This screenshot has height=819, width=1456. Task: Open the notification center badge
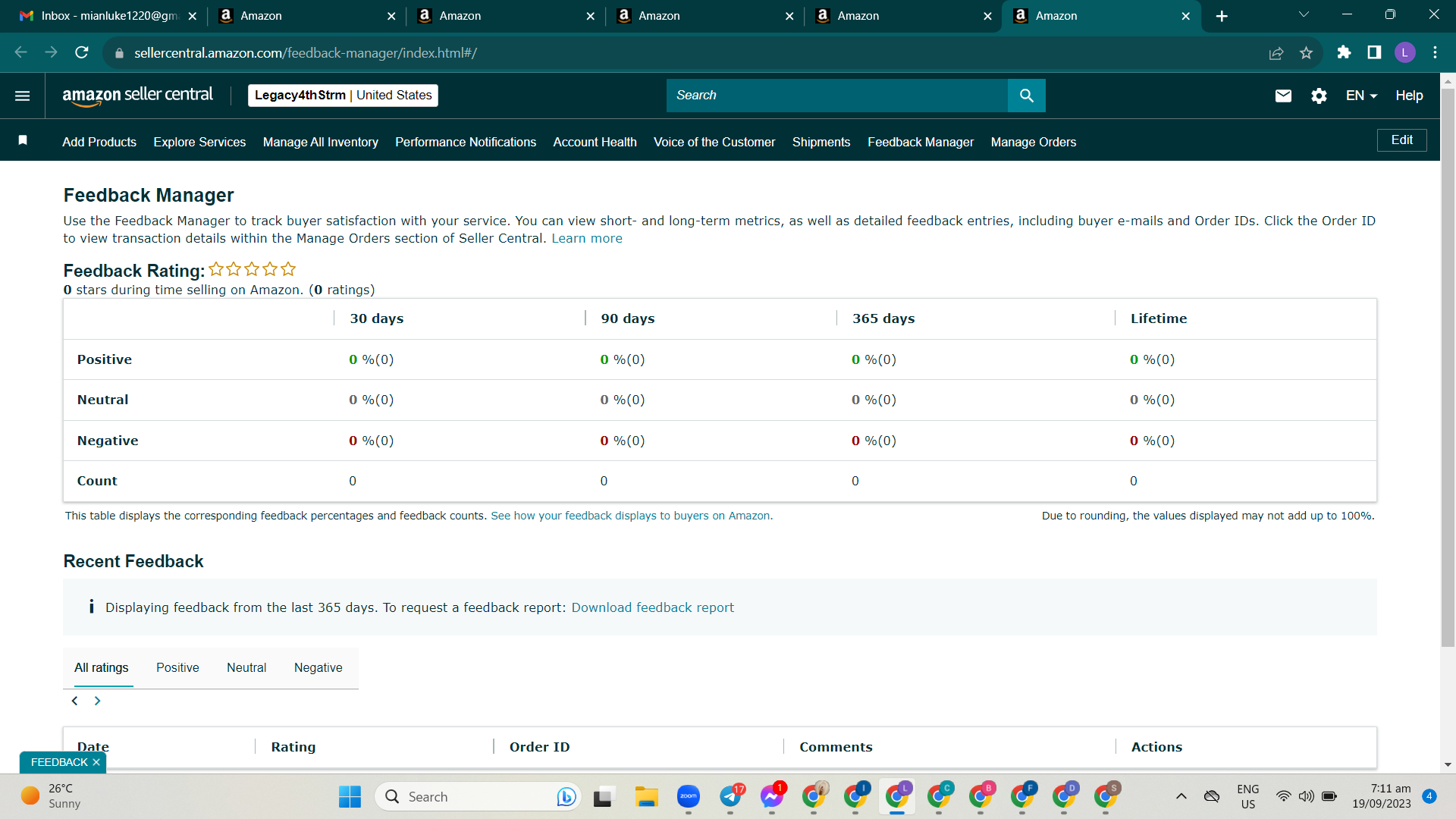tap(1429, 796)
